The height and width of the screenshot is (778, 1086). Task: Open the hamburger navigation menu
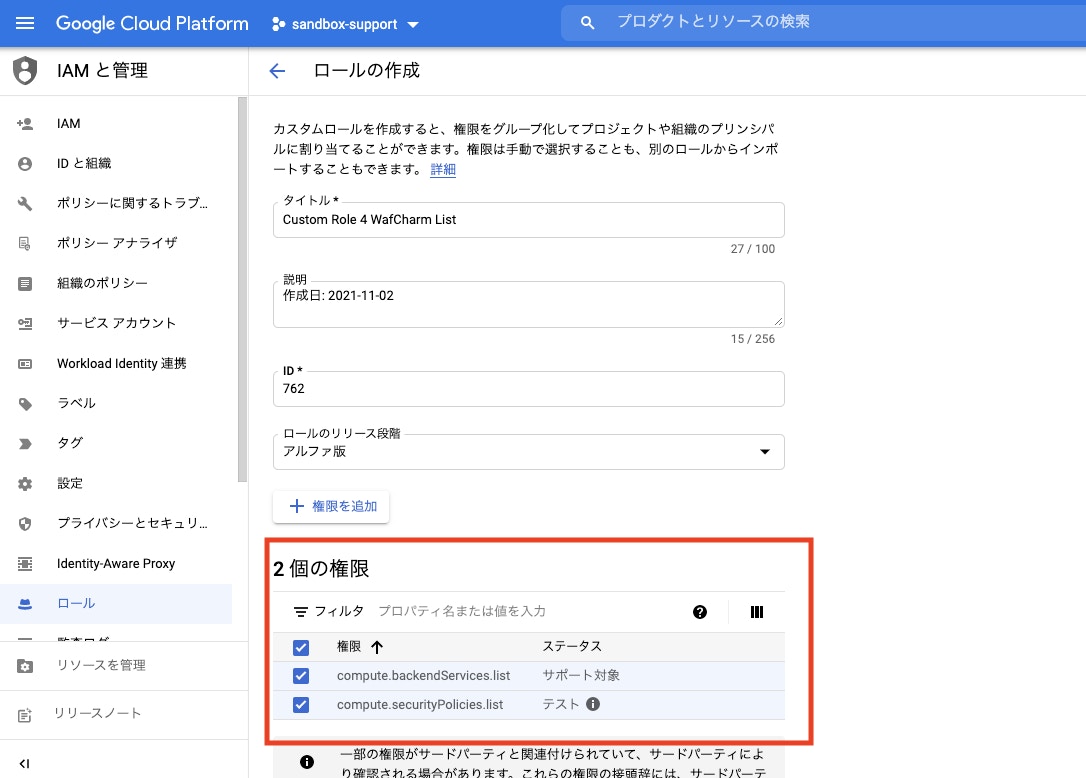pos(25,23)
